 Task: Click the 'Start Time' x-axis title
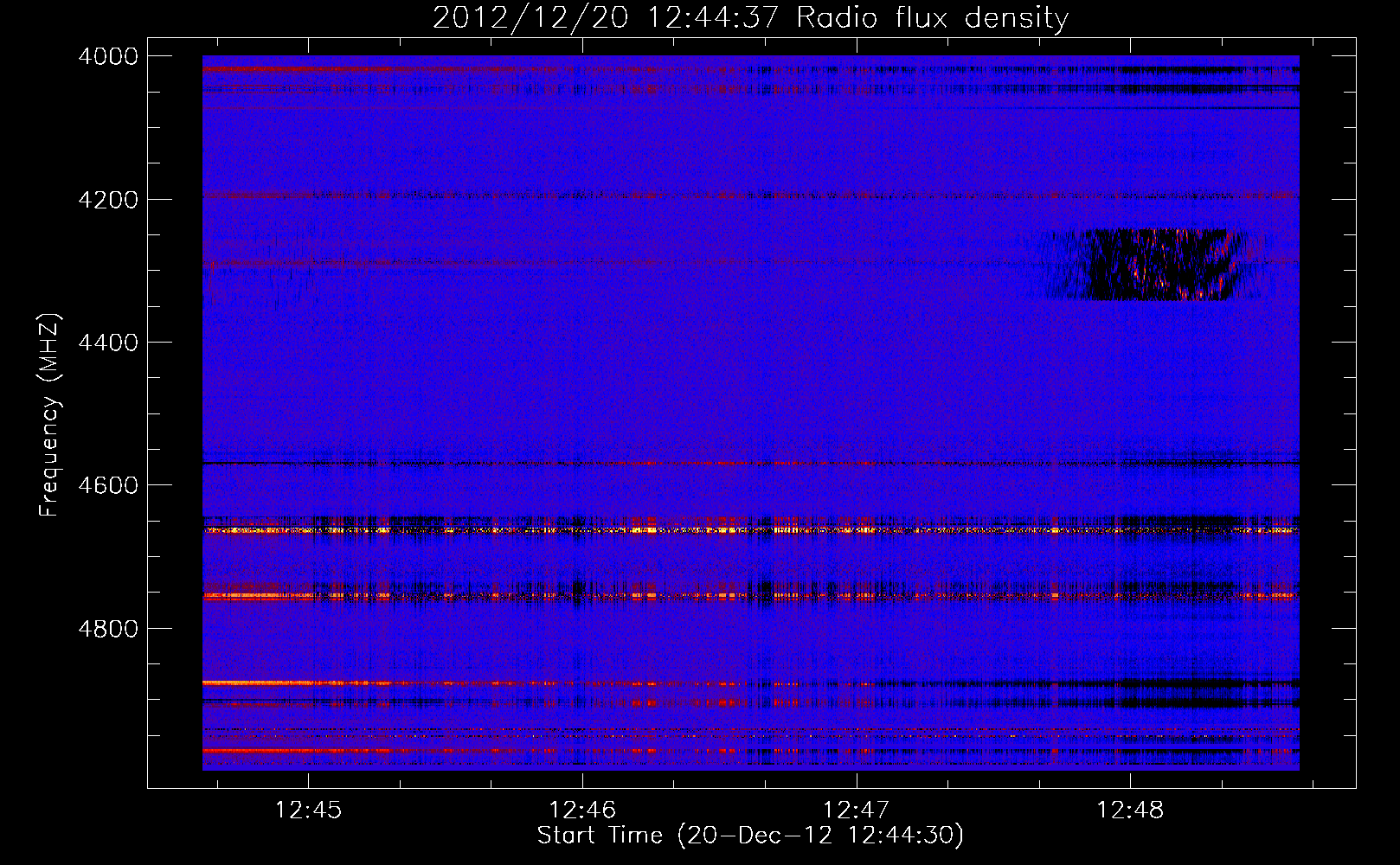[x=600, y=836]
